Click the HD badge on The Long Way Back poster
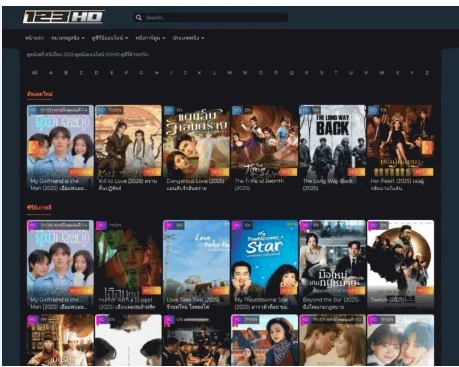Image resolution: width=459 pixels, height=367 pixels. (x=305, y=110)
